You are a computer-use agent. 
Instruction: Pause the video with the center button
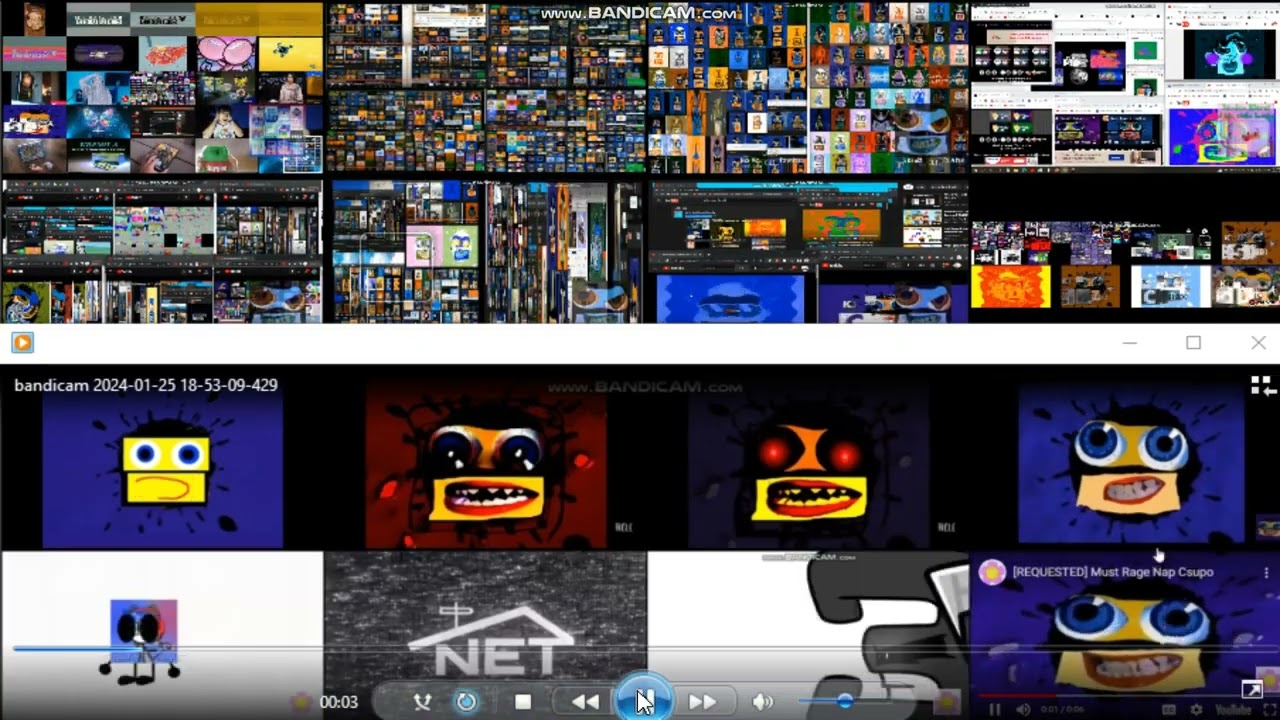(x=644, y=700)
